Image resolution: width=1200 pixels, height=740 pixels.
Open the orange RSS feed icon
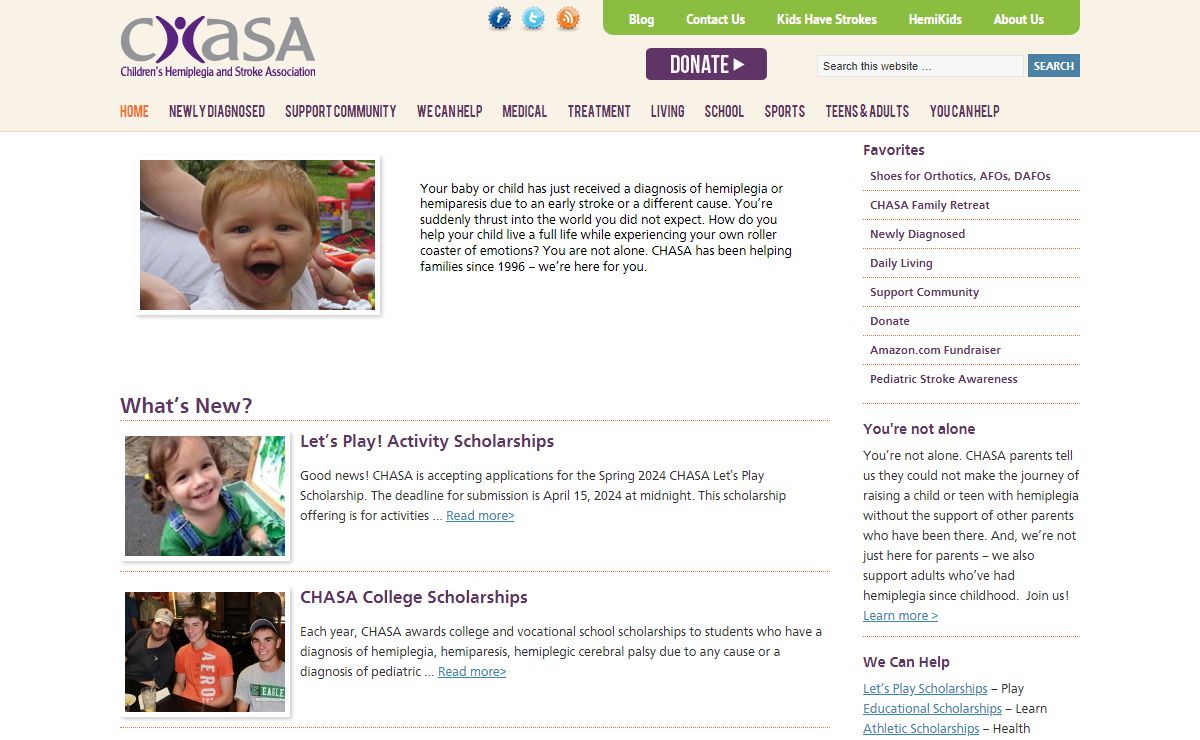click(568, 19)
